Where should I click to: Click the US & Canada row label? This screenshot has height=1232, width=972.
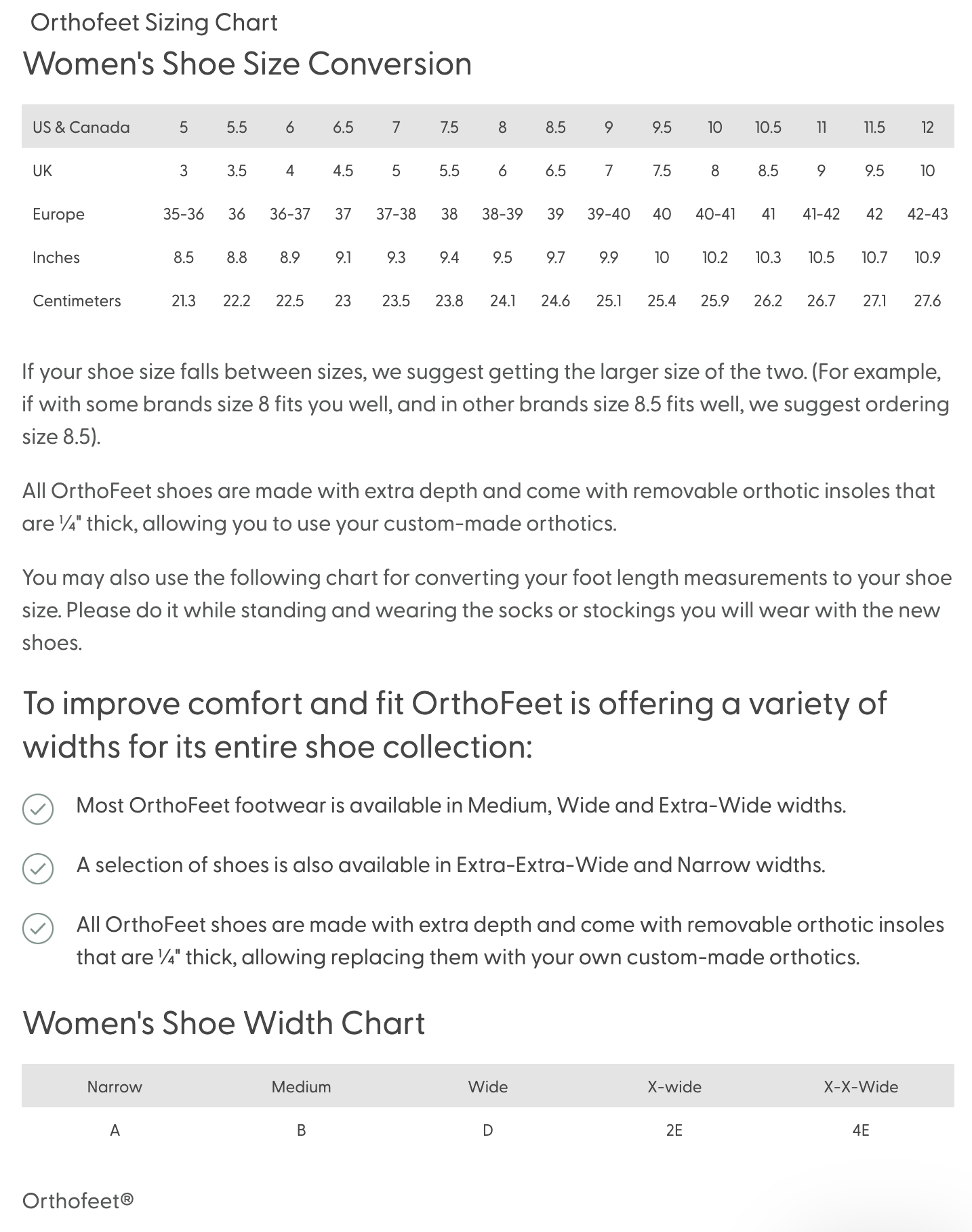[81, 127]
